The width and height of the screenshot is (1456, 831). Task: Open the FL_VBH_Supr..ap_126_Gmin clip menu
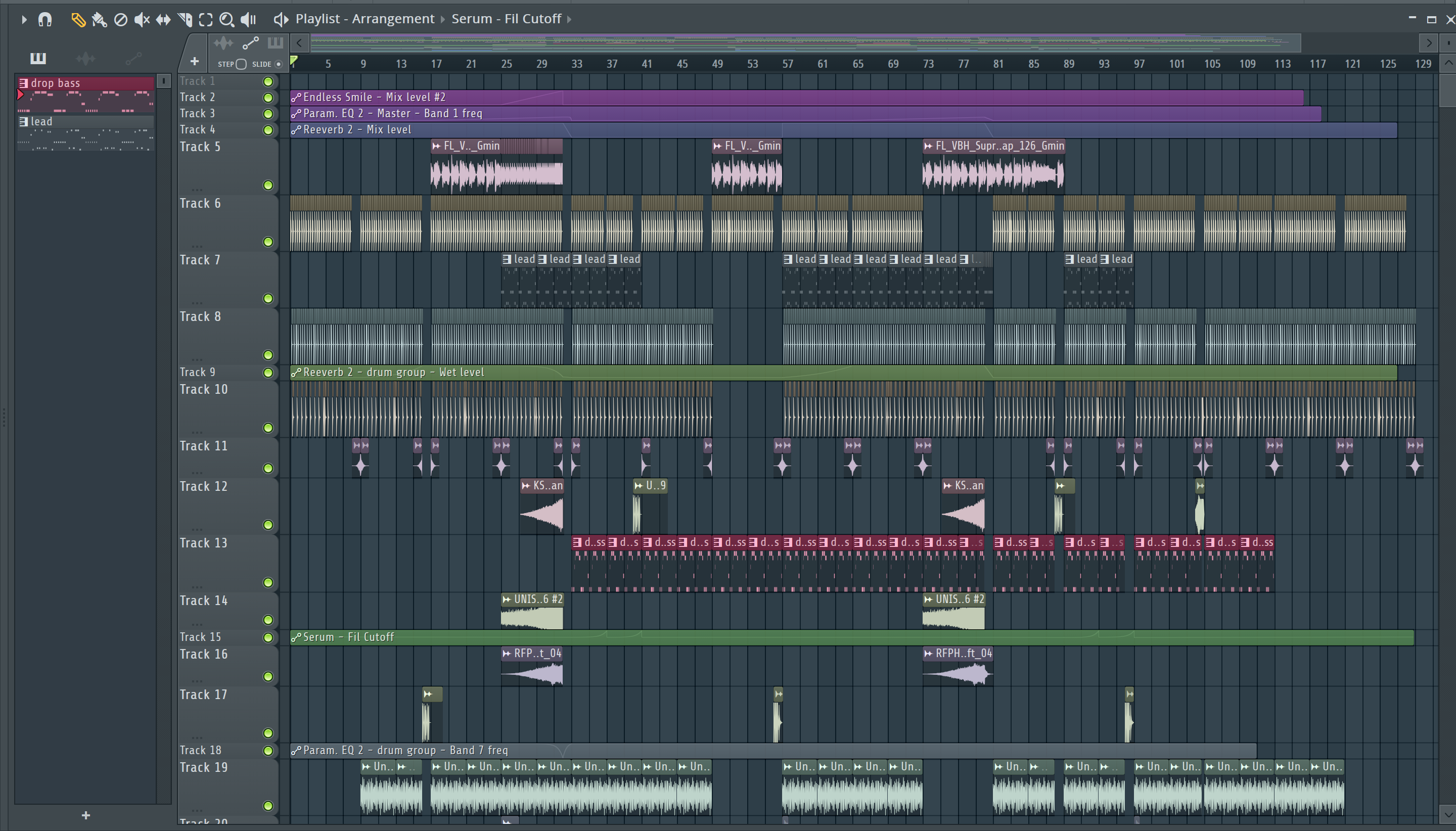tap(928, 146)
